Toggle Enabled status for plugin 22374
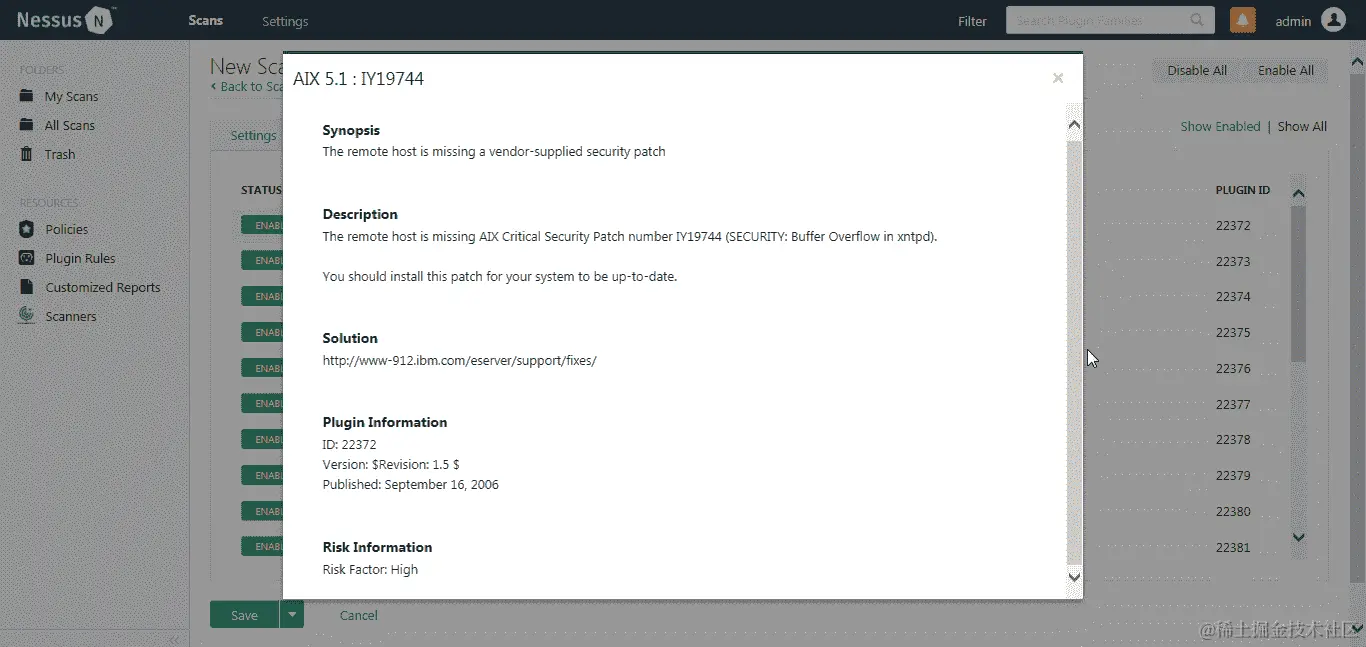 pyautogui.click(x=263, y=297)
